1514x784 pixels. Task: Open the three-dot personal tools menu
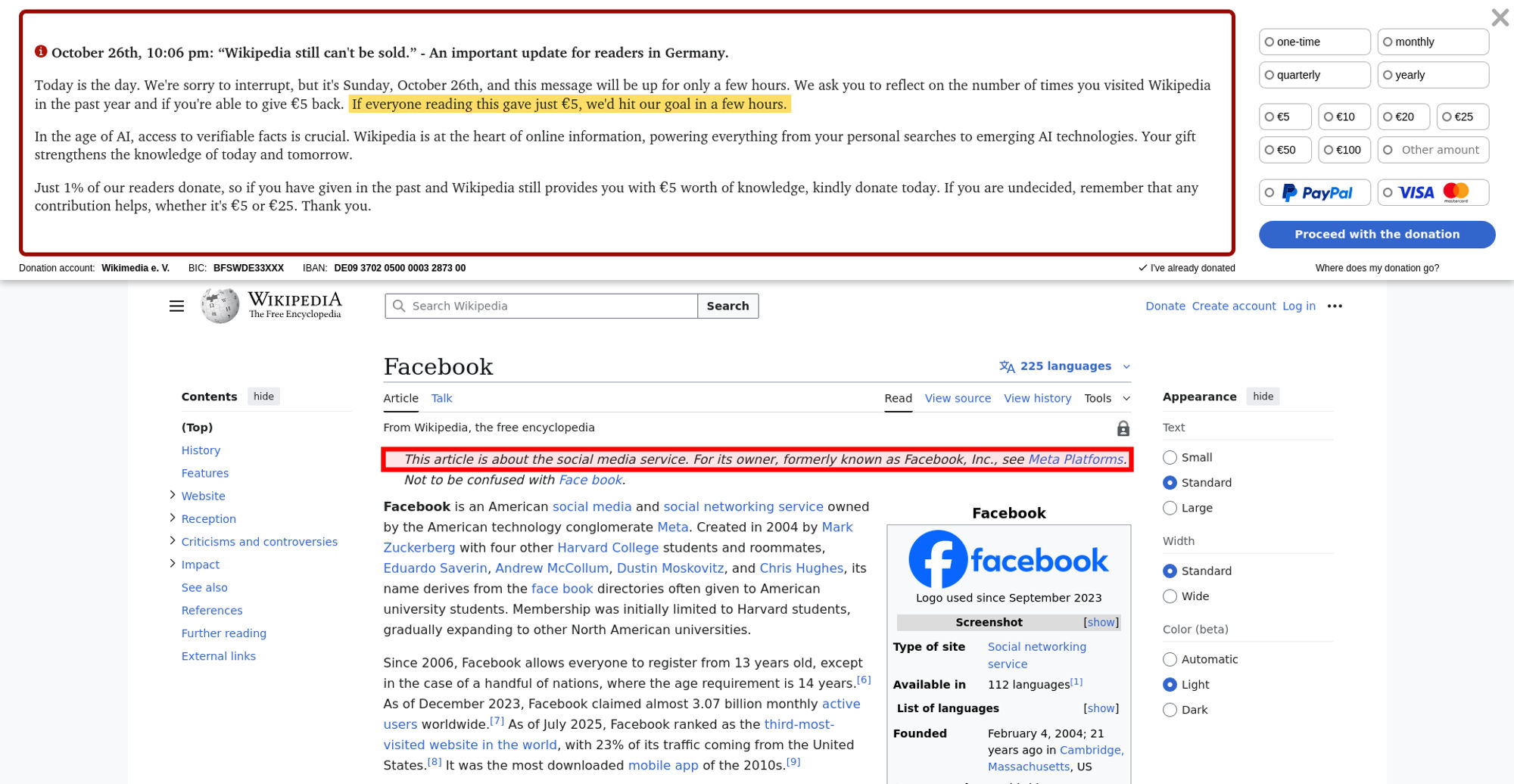click(x=1335, y=306)
